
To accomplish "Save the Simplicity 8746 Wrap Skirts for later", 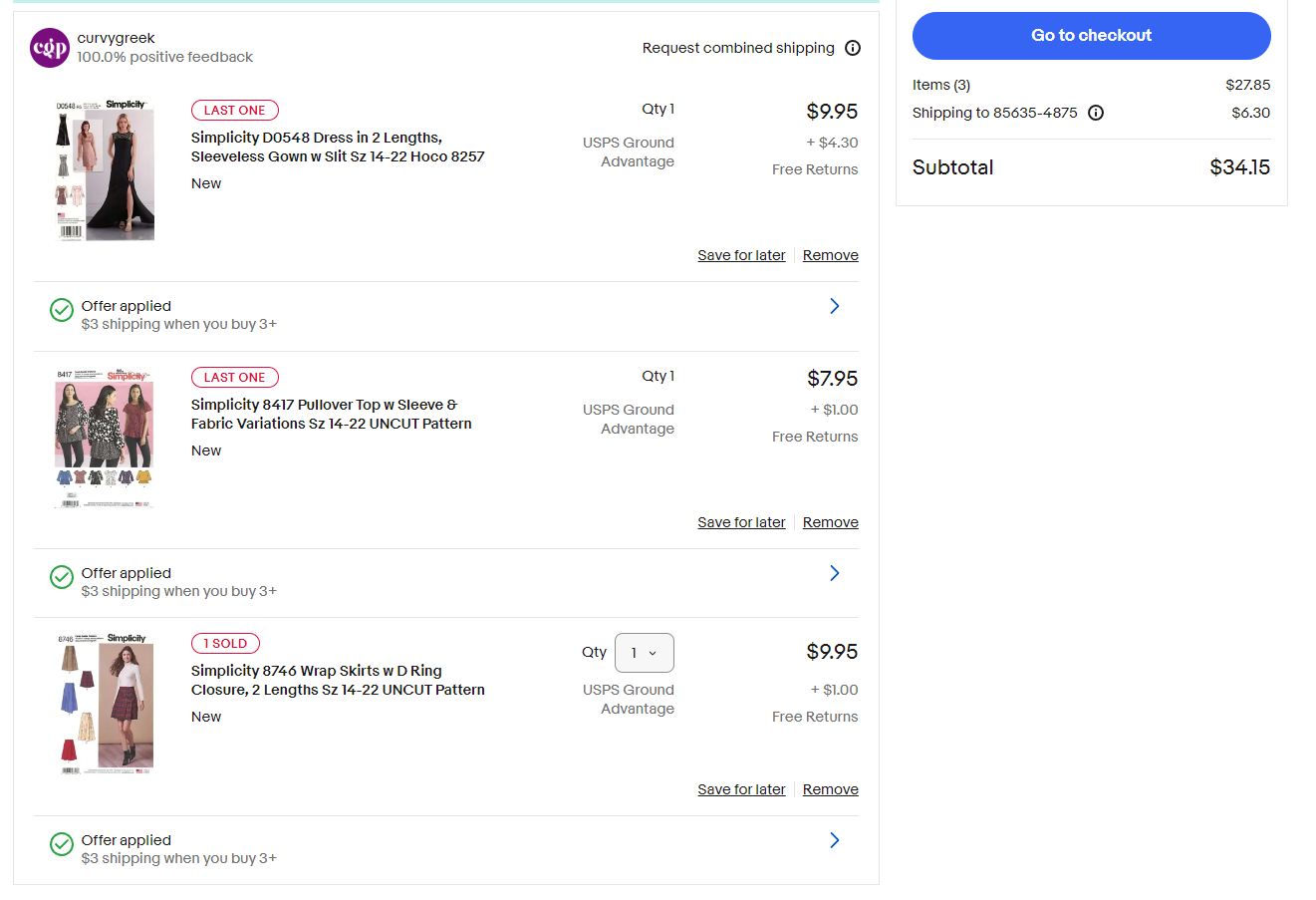I will pyautogui.click(x=741, y=789).
